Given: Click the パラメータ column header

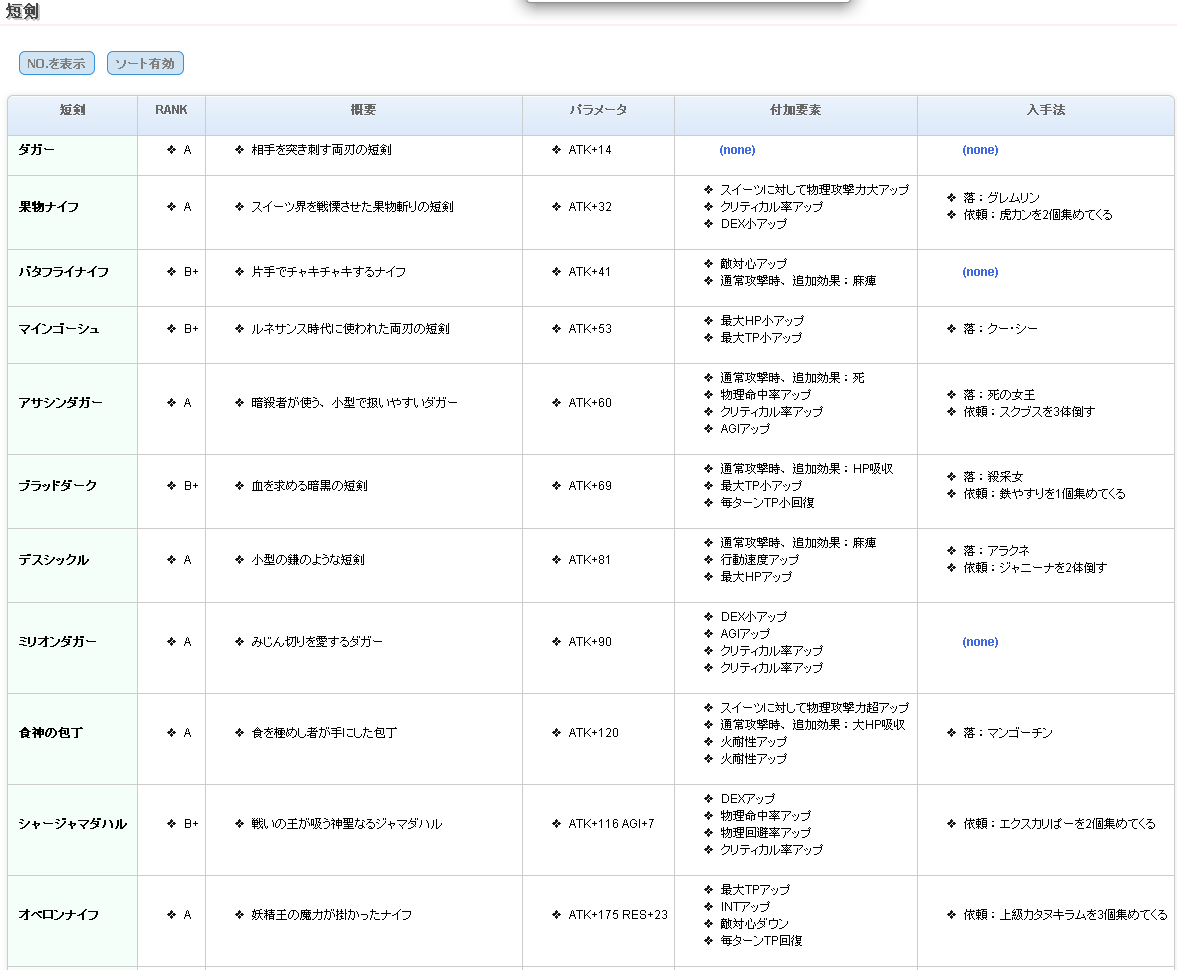Looking at the screenshot, I should pos(598,110).
